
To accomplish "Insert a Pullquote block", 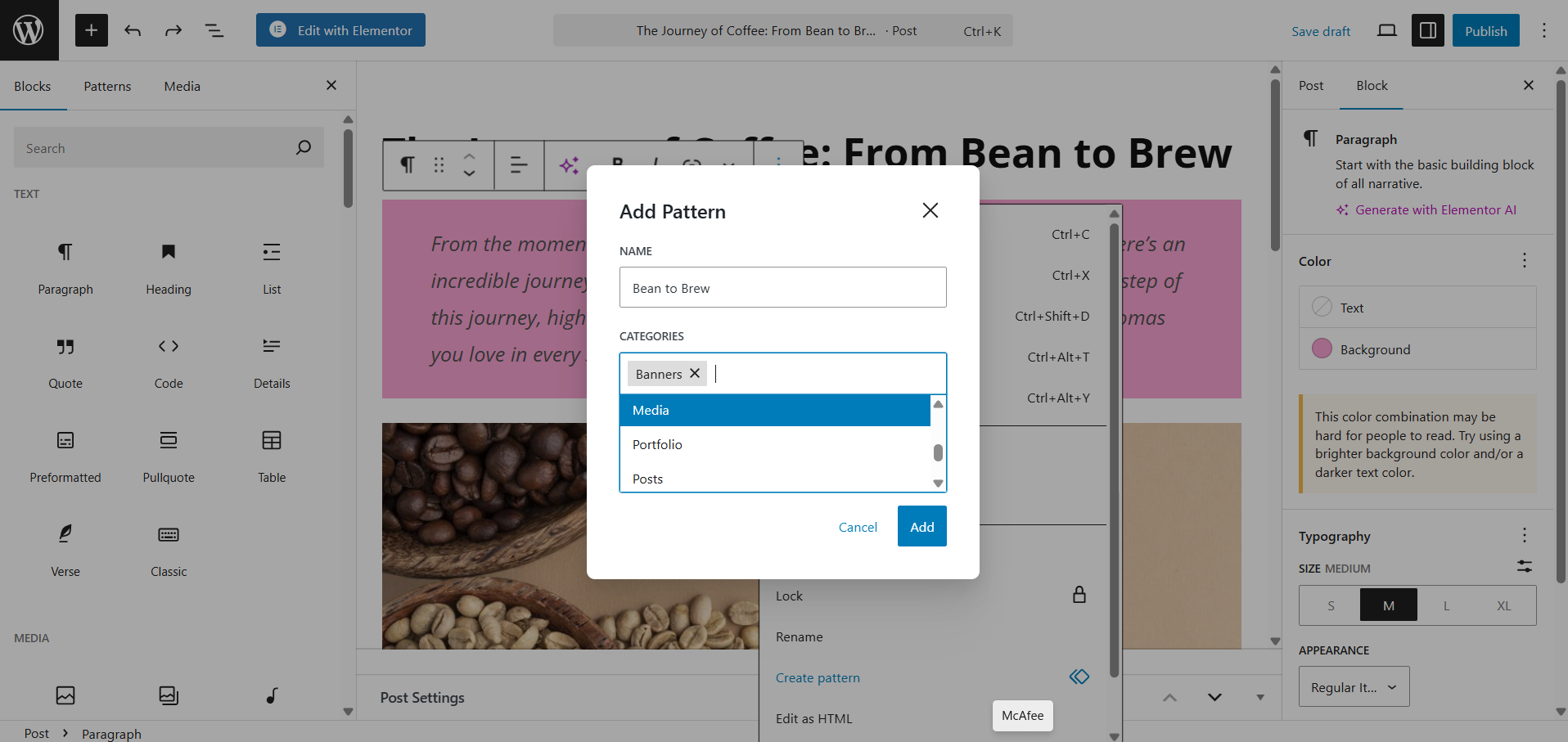I will [x=169, y=456].
